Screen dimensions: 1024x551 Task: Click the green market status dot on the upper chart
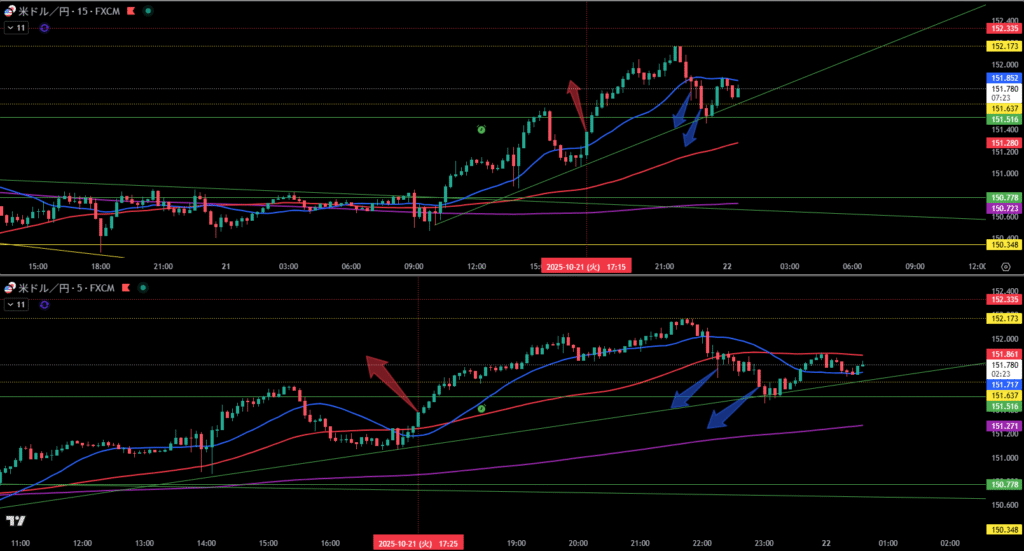coord(149,10)
